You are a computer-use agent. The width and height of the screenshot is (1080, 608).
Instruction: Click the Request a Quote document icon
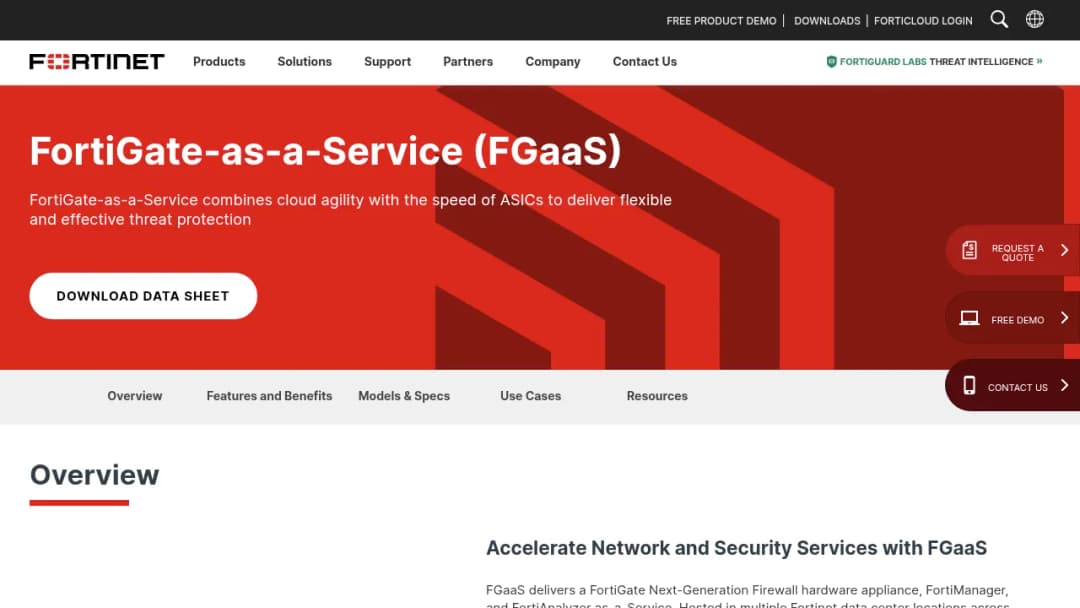[969, 250]
